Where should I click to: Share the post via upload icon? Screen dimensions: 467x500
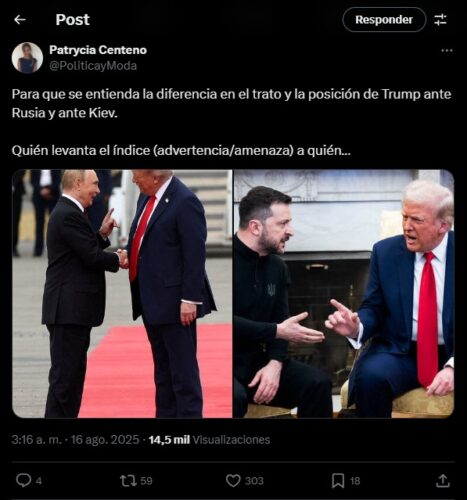click(443, 480)
